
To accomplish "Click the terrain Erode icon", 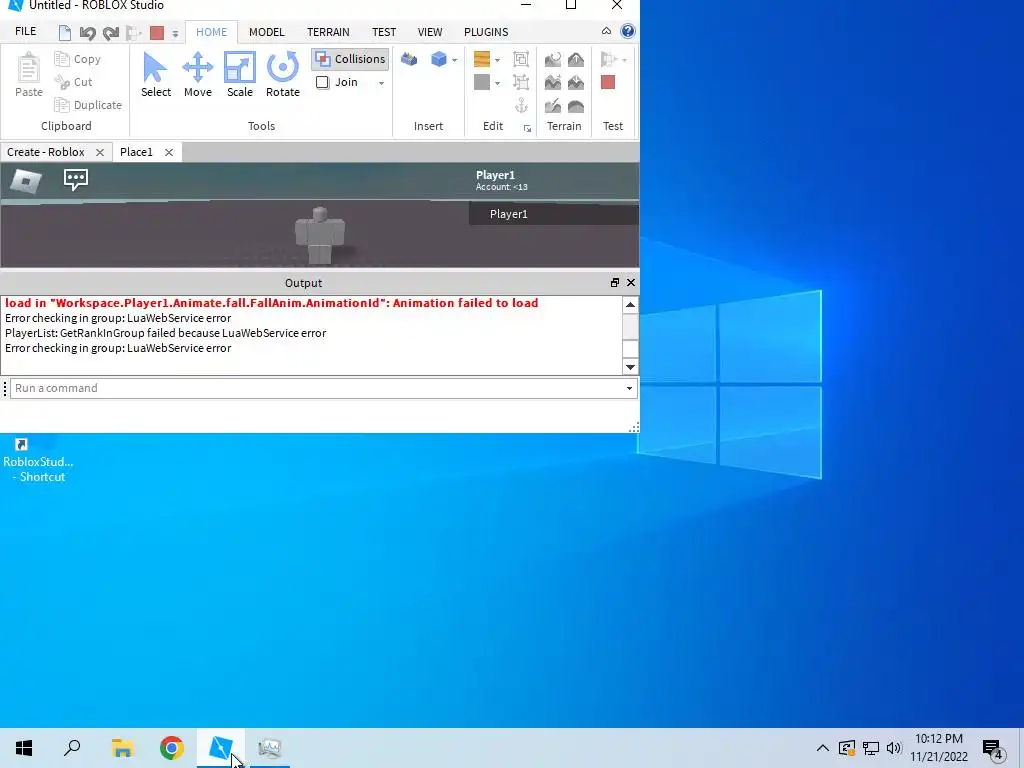I will (x=576, y=82).
